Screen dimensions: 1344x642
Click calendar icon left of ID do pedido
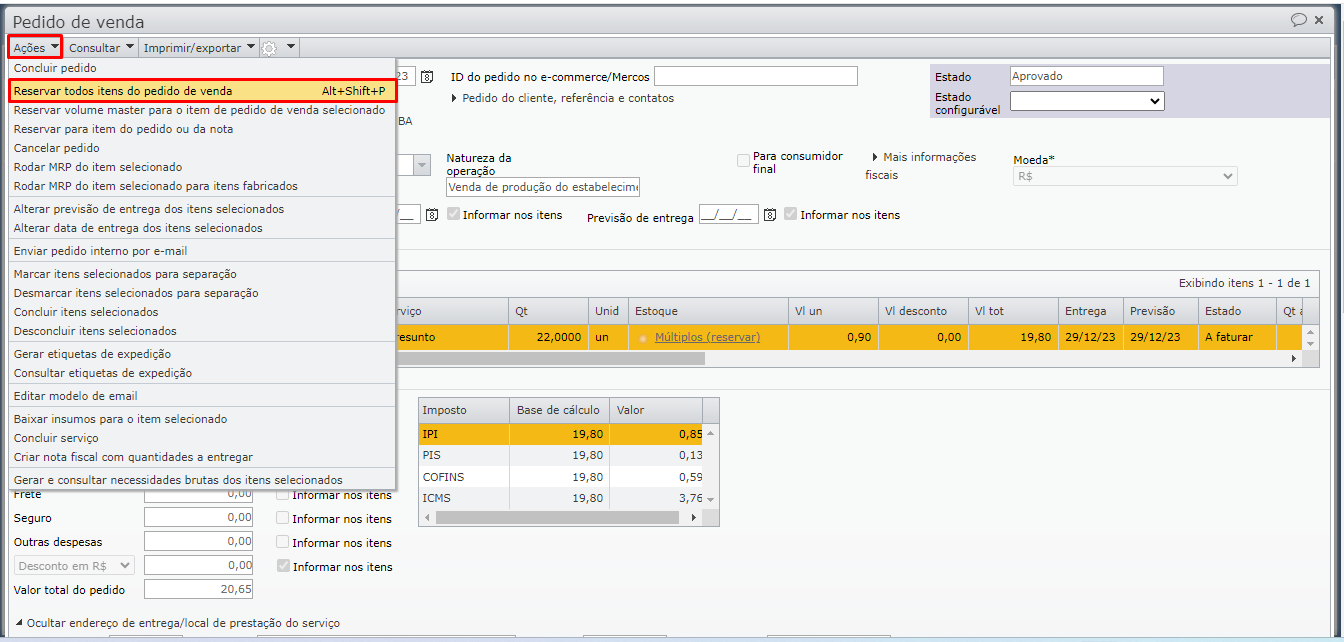[427, 77]
